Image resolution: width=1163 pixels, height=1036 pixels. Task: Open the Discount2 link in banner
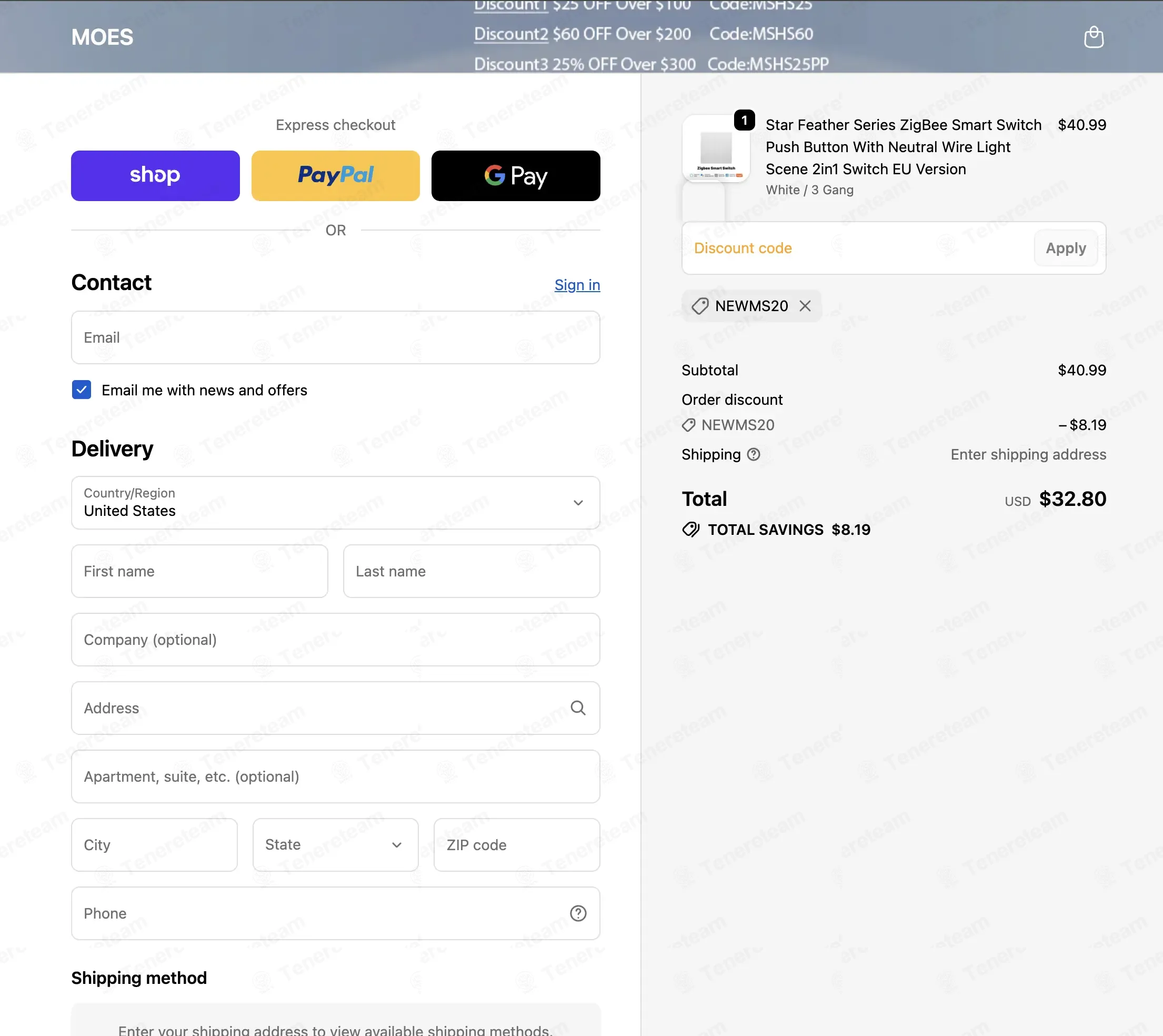pos(511,34)
